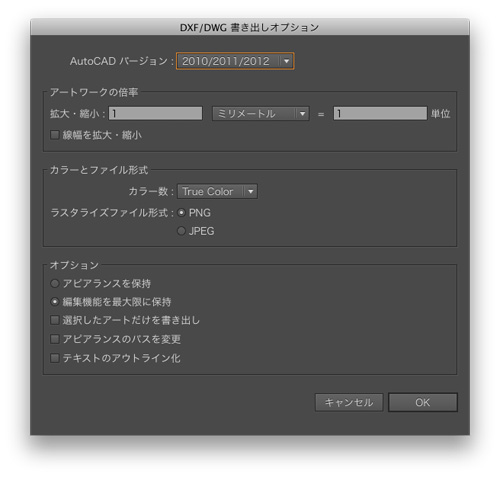Enable the テキストのアウトライン化 checkbox
Viewport: 500px width, 477px height.
[54, 358]
